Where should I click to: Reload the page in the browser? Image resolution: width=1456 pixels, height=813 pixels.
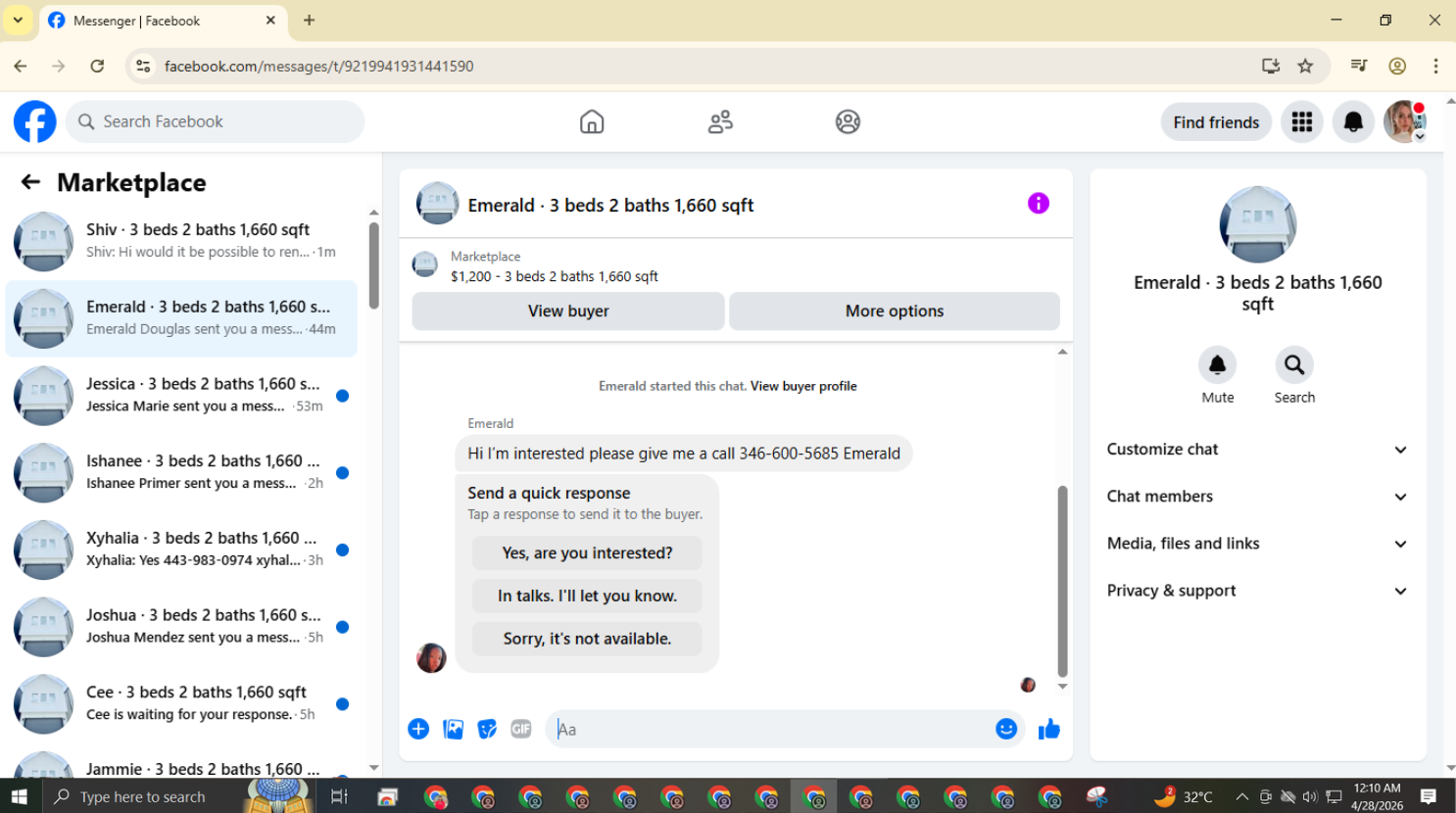[97, 66]
